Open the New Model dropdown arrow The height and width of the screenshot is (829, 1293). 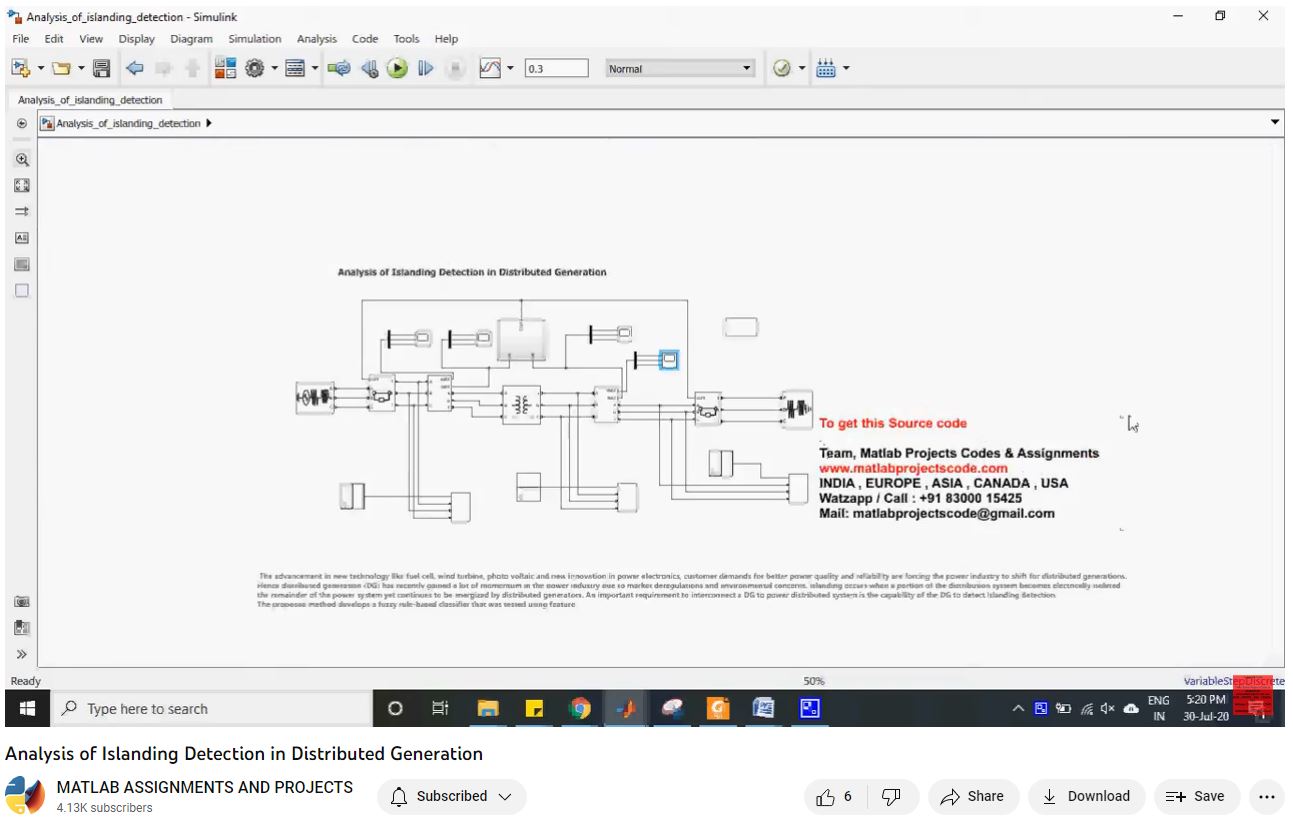pos(41,68)
